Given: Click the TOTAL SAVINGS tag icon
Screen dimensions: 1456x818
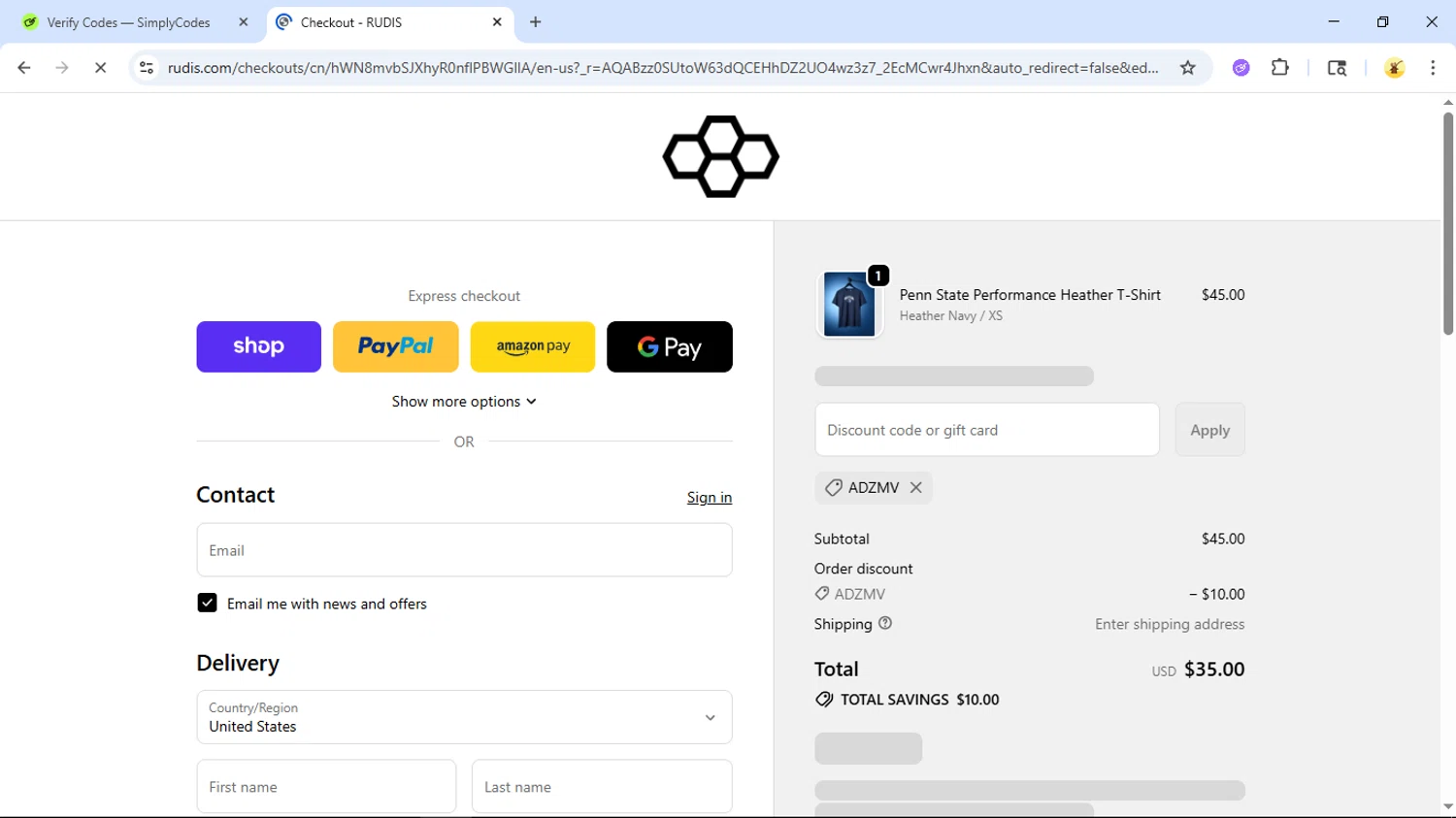Looking at the screenshot, I should 824,700.
